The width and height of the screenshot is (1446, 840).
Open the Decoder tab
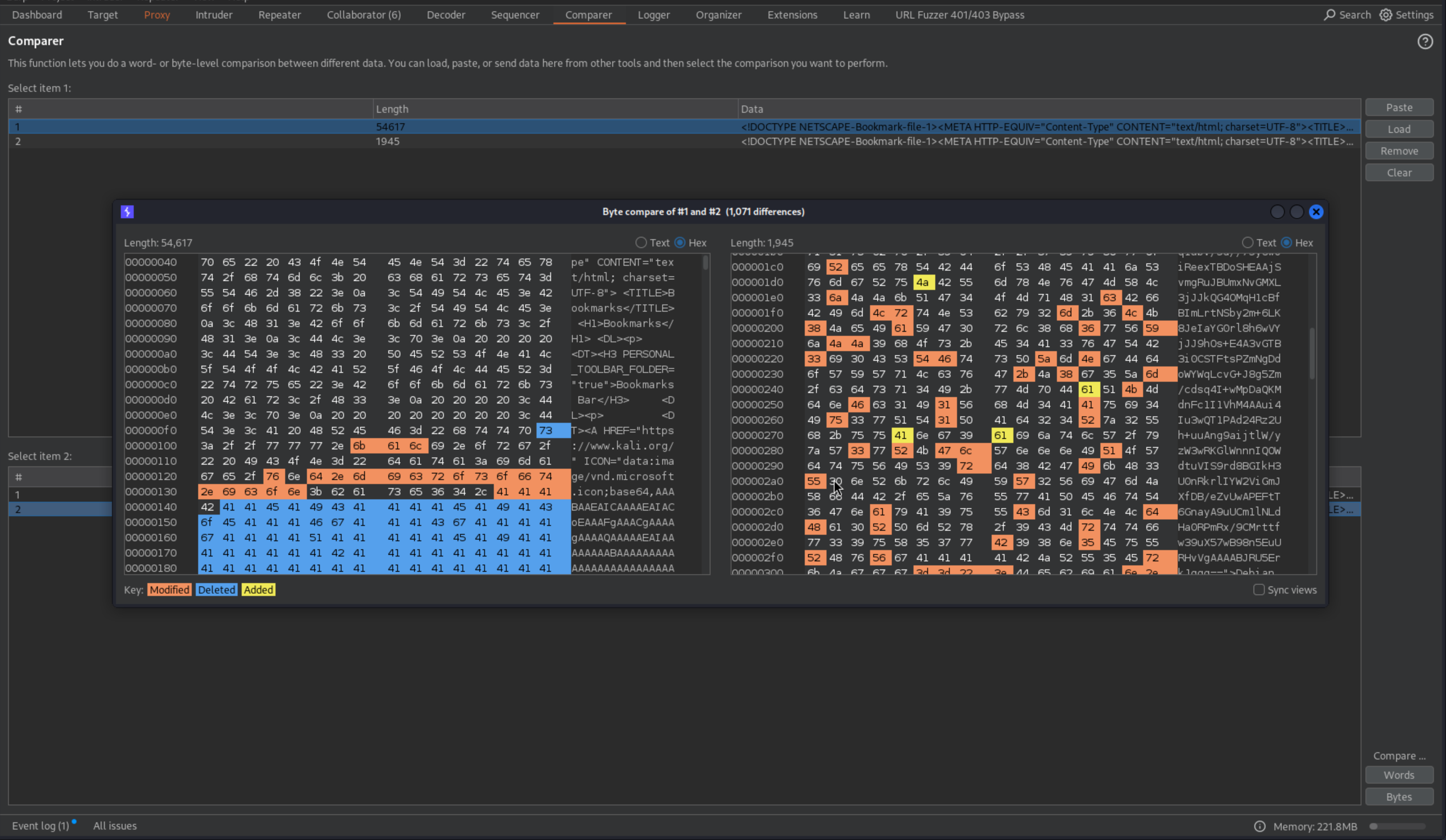(x=446, y=15)
